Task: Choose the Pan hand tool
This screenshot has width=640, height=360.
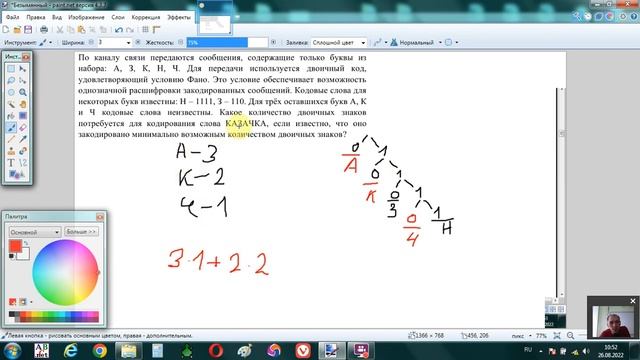Action: click(x=23, y=104)
